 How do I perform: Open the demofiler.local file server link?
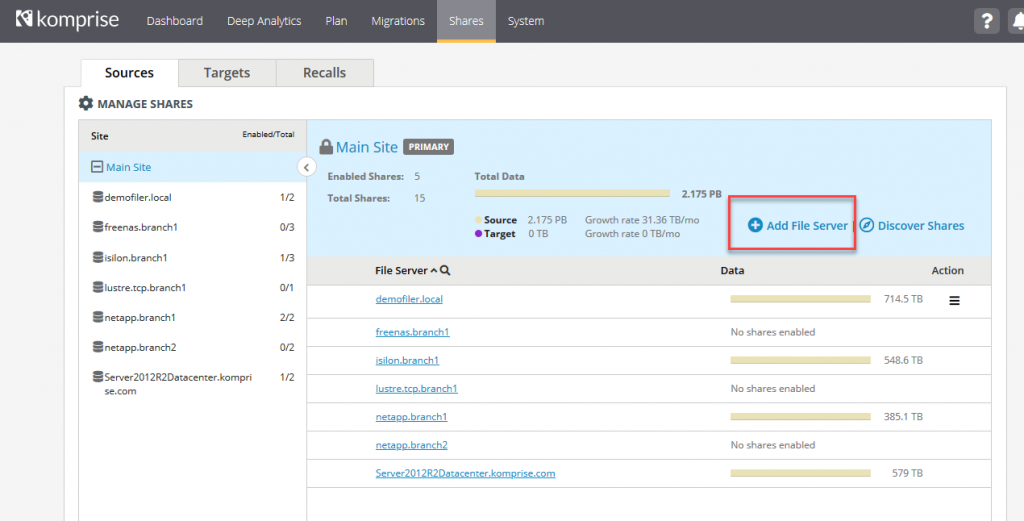coord(409,299)
